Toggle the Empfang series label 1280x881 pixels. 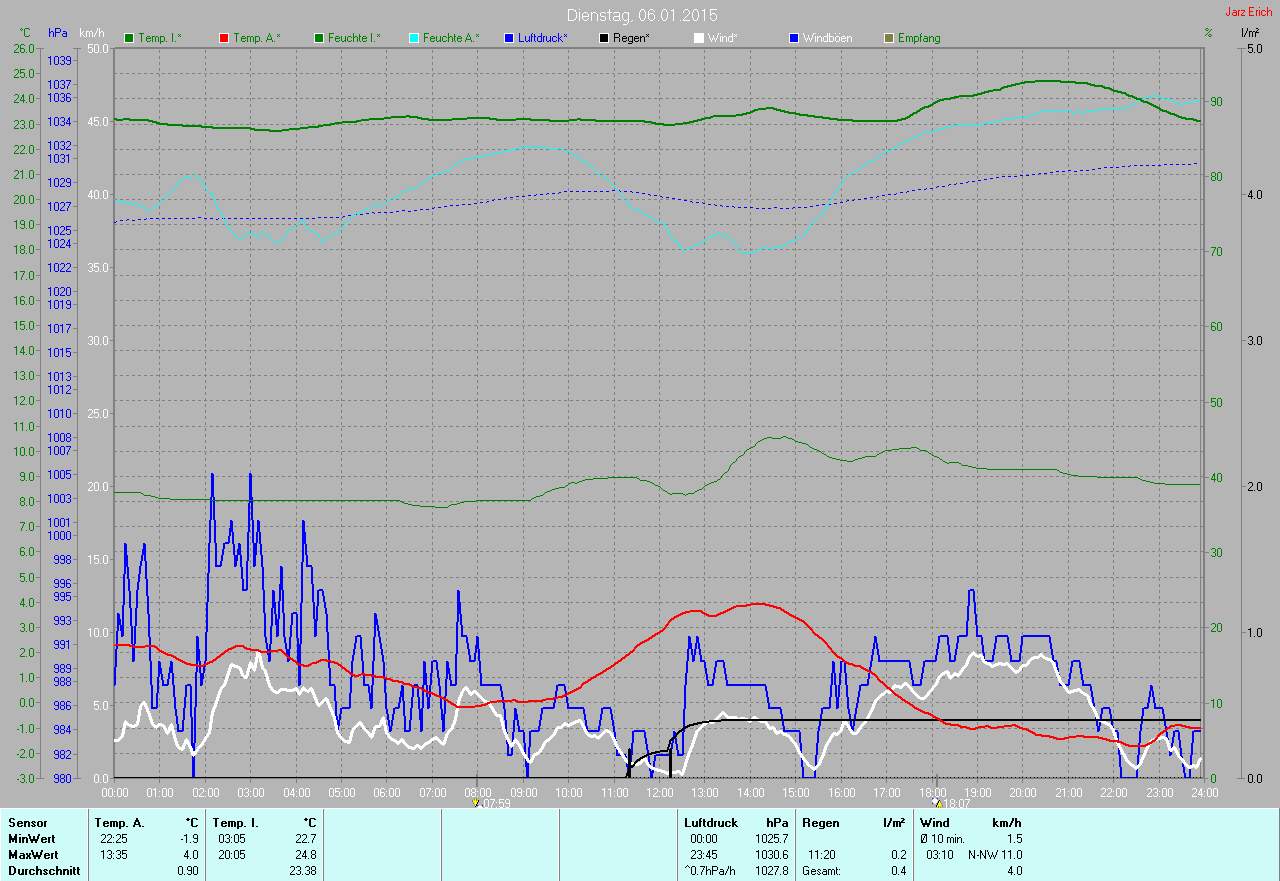tap(919, 38)
